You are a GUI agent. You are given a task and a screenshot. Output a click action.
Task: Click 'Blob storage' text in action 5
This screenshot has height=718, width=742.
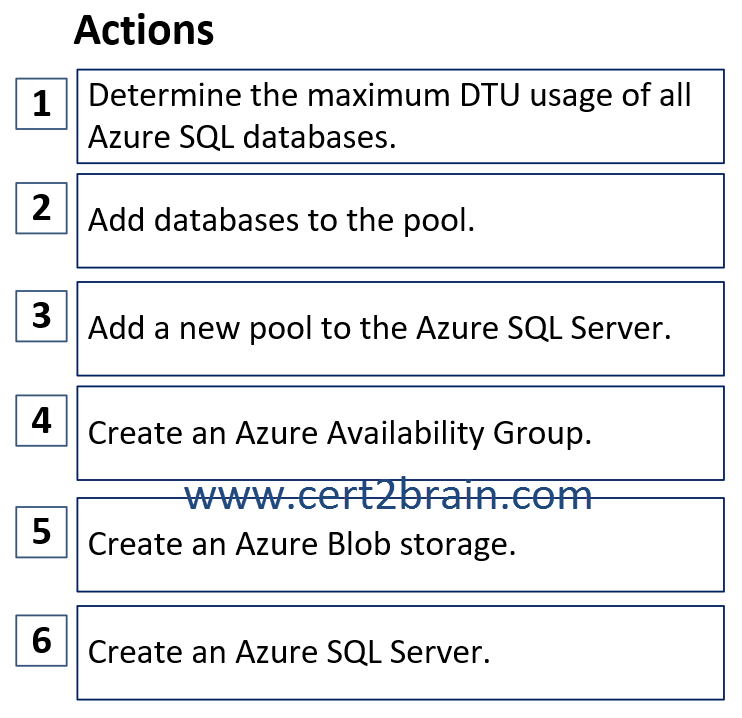point(422,544)
